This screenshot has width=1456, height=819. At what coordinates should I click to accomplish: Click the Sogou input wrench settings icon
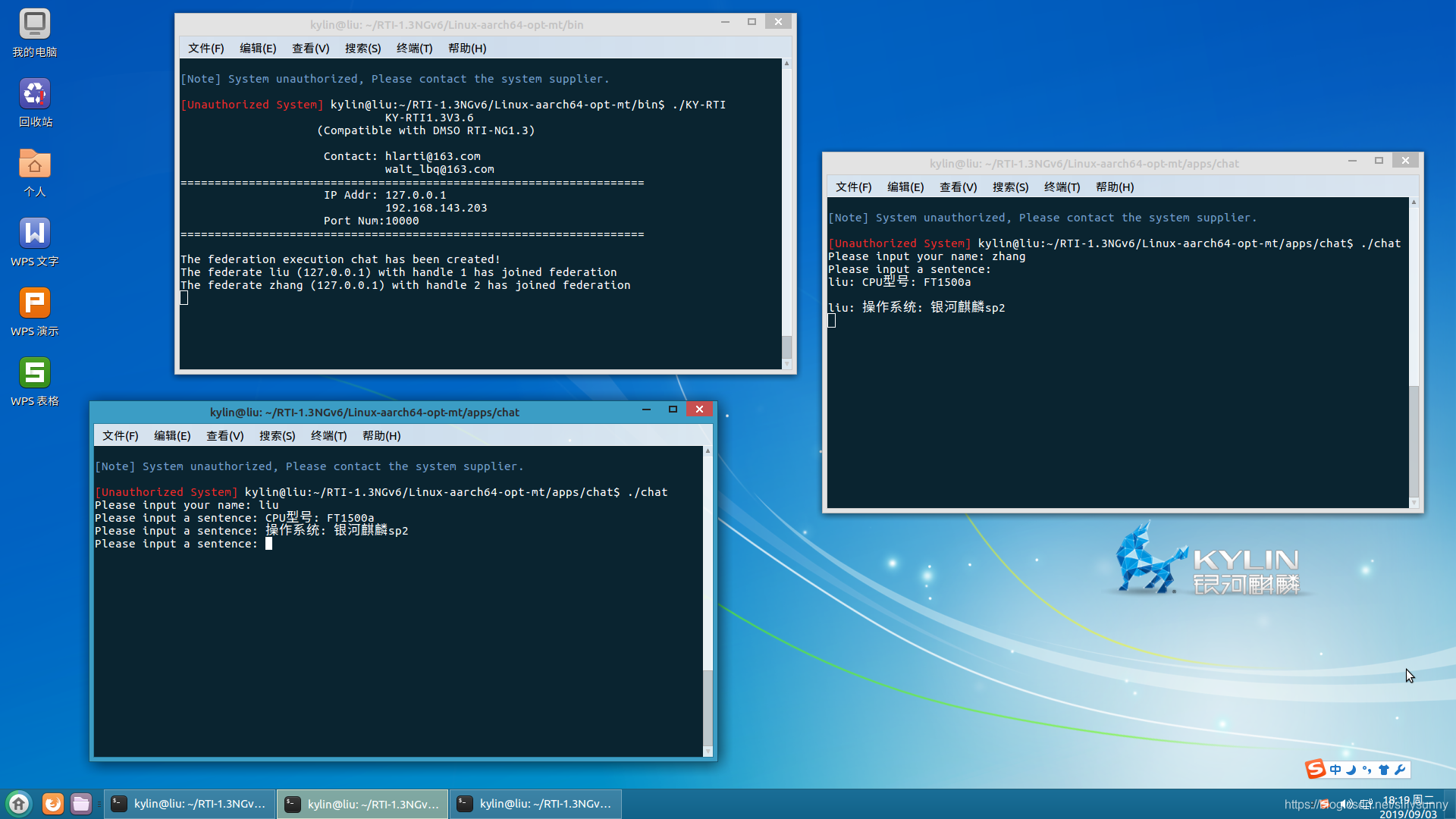(x=1400, y=770)
